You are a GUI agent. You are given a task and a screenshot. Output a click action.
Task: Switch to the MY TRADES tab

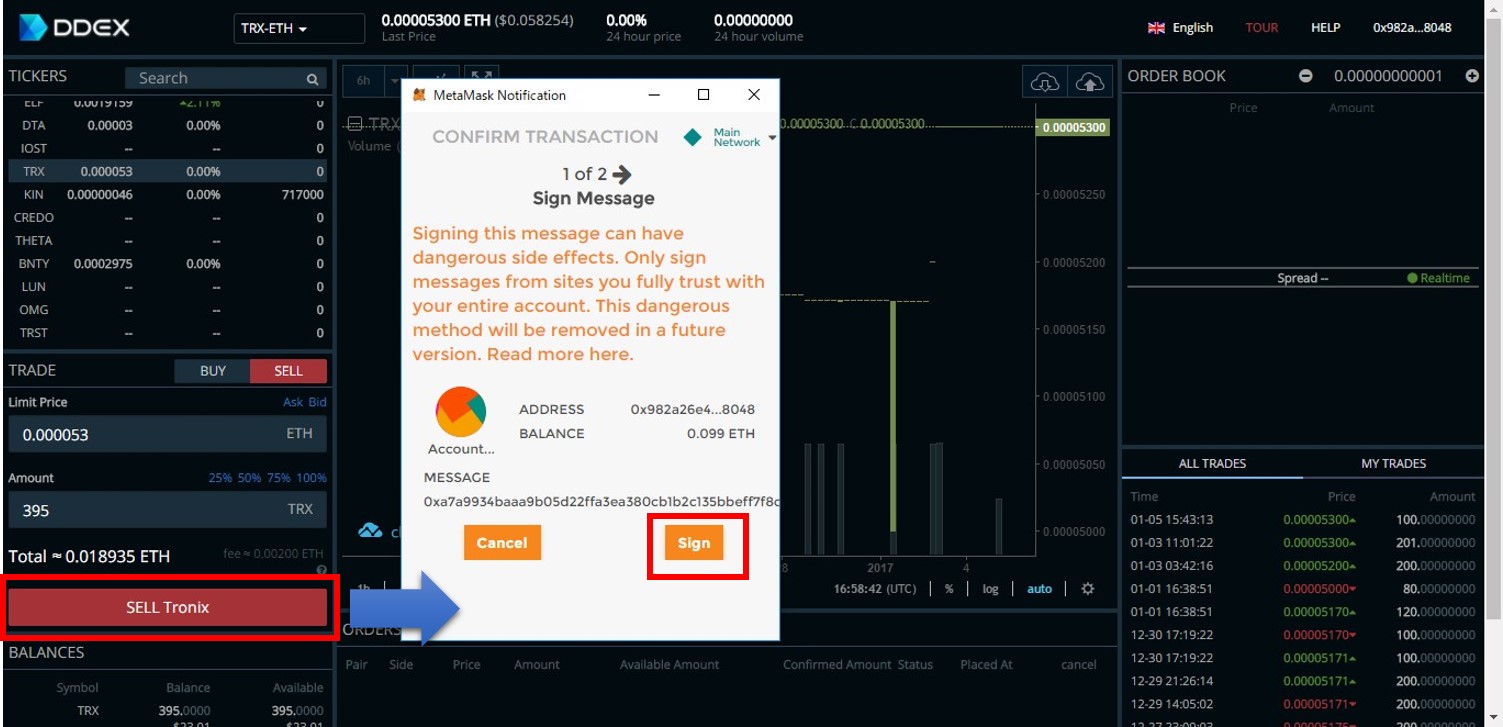pos(1393,464)
